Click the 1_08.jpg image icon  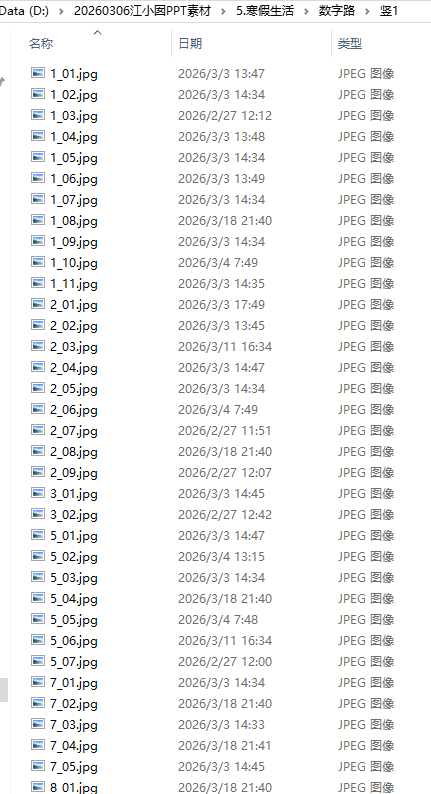coord(37,220)
